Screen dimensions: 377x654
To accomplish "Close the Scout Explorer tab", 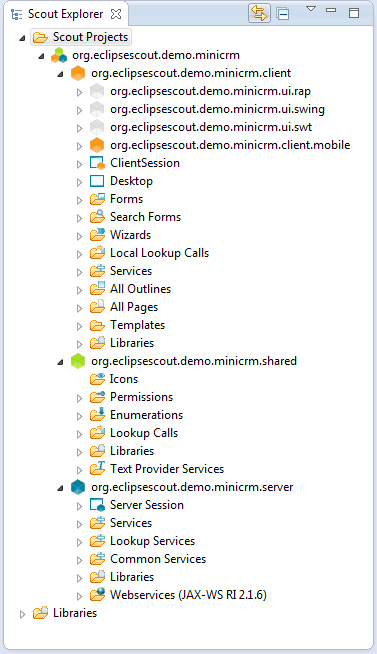I will [x=116, y=14].
